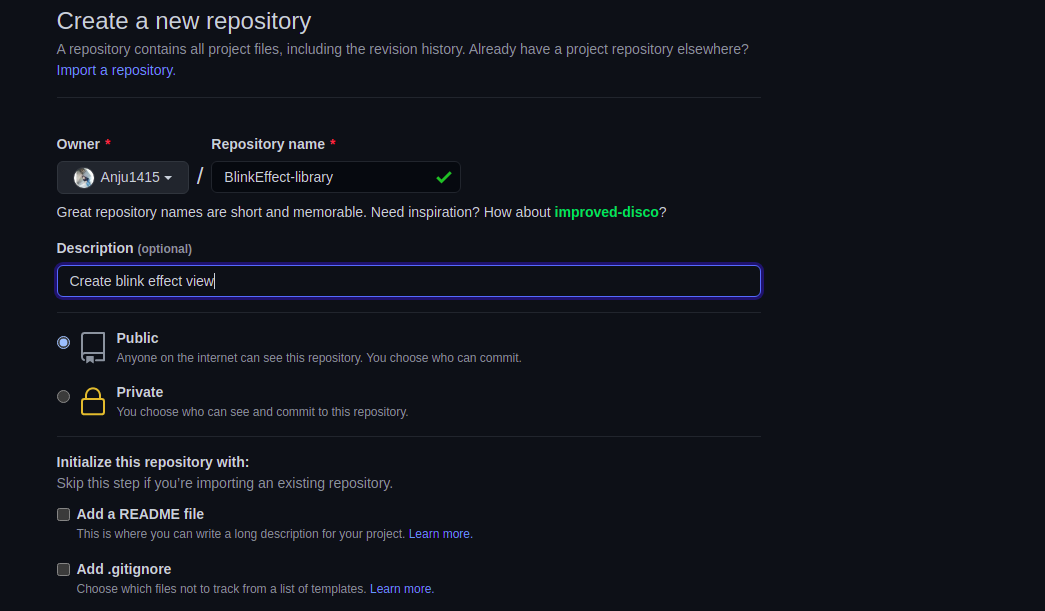The height and width of the screenshot is (611, 1045).
Task: Click the "Description" field label
Action: pos(95,248)
